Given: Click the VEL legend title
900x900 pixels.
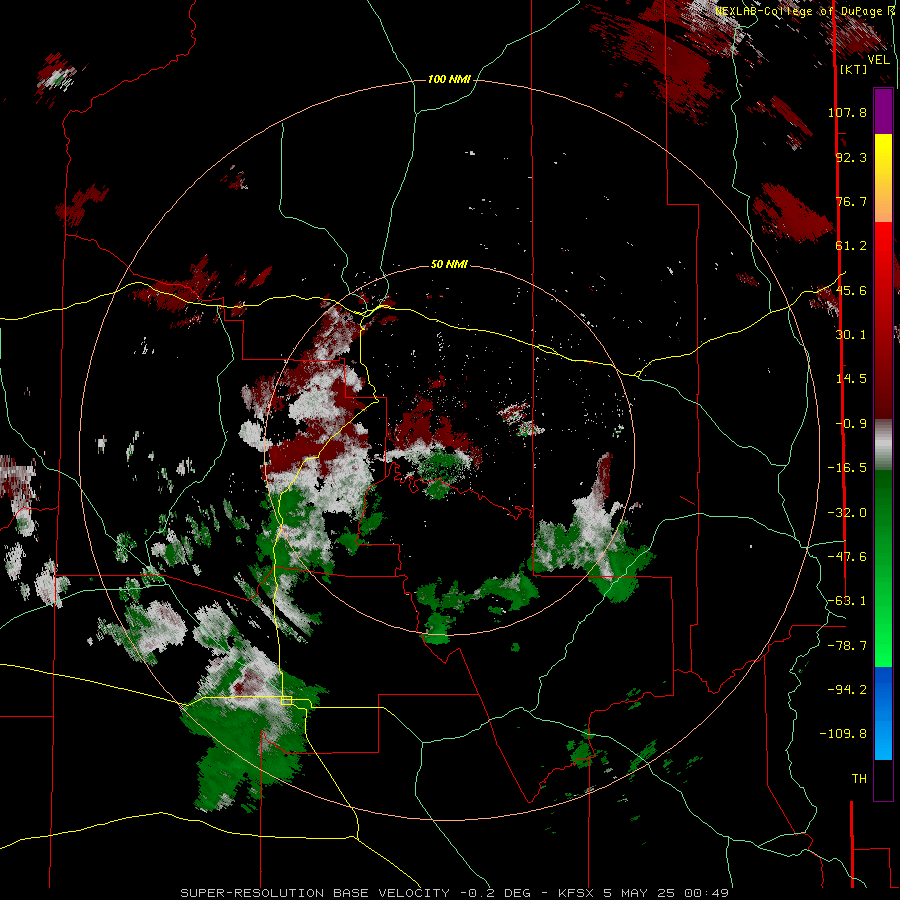Looking at the screenshot, I should click(x=879, y=60).
